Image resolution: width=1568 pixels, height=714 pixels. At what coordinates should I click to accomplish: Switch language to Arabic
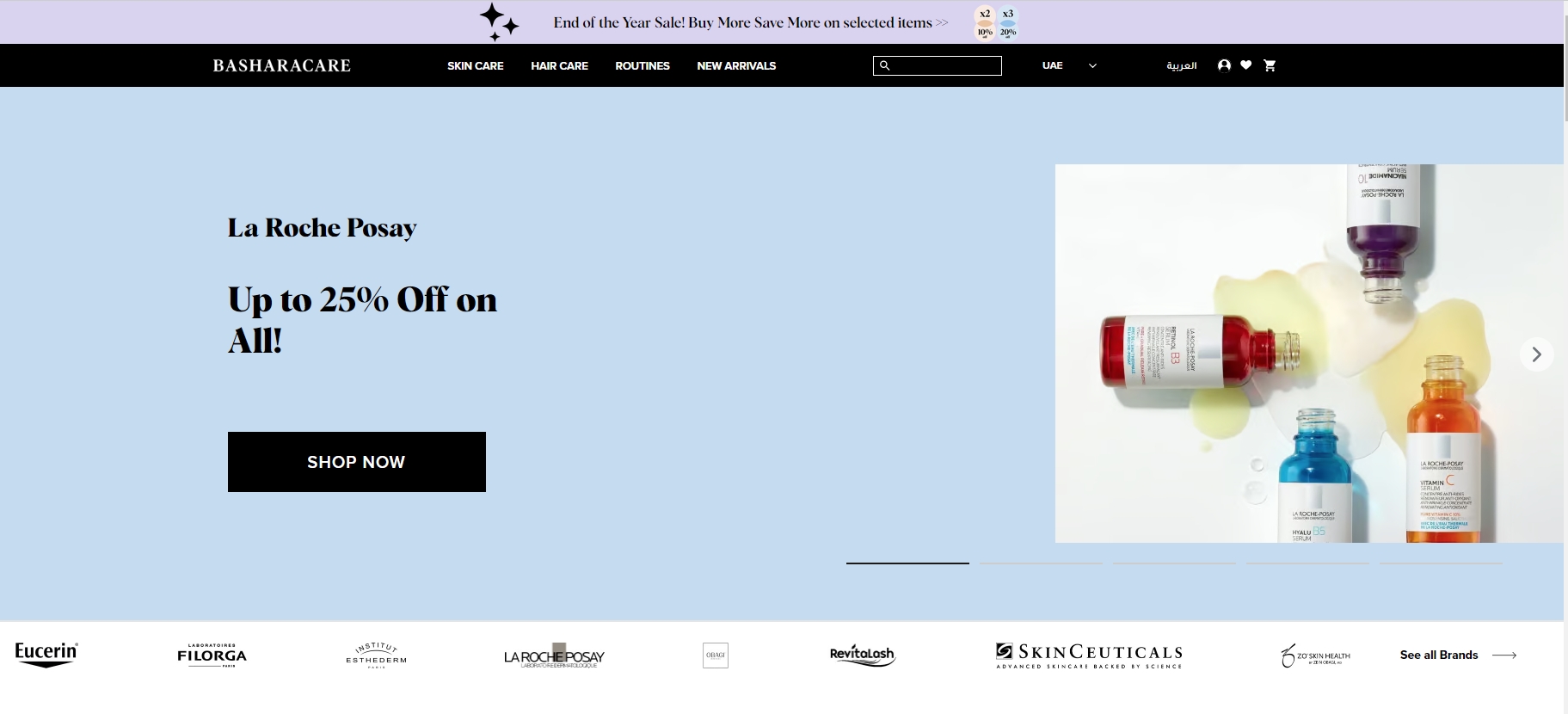(x=1182, y=65)
